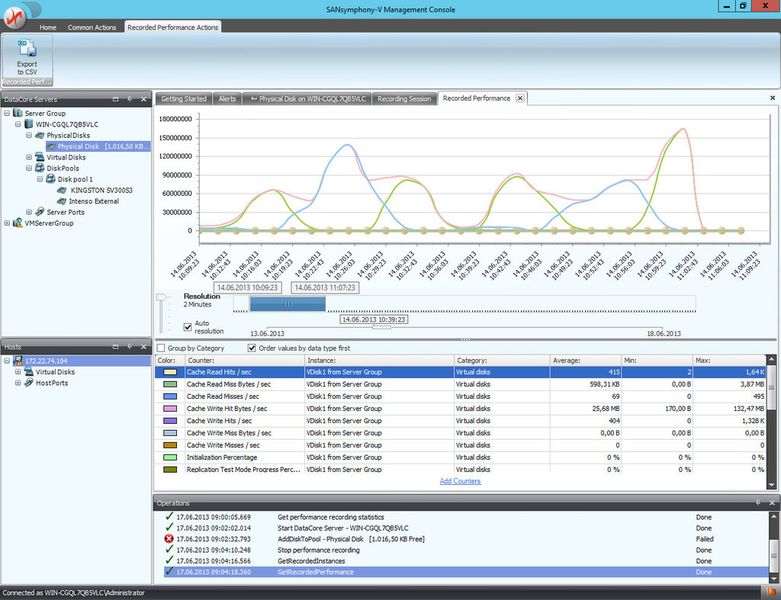Click the Physical Disks folder icon
781x600 pixels.
40,135
